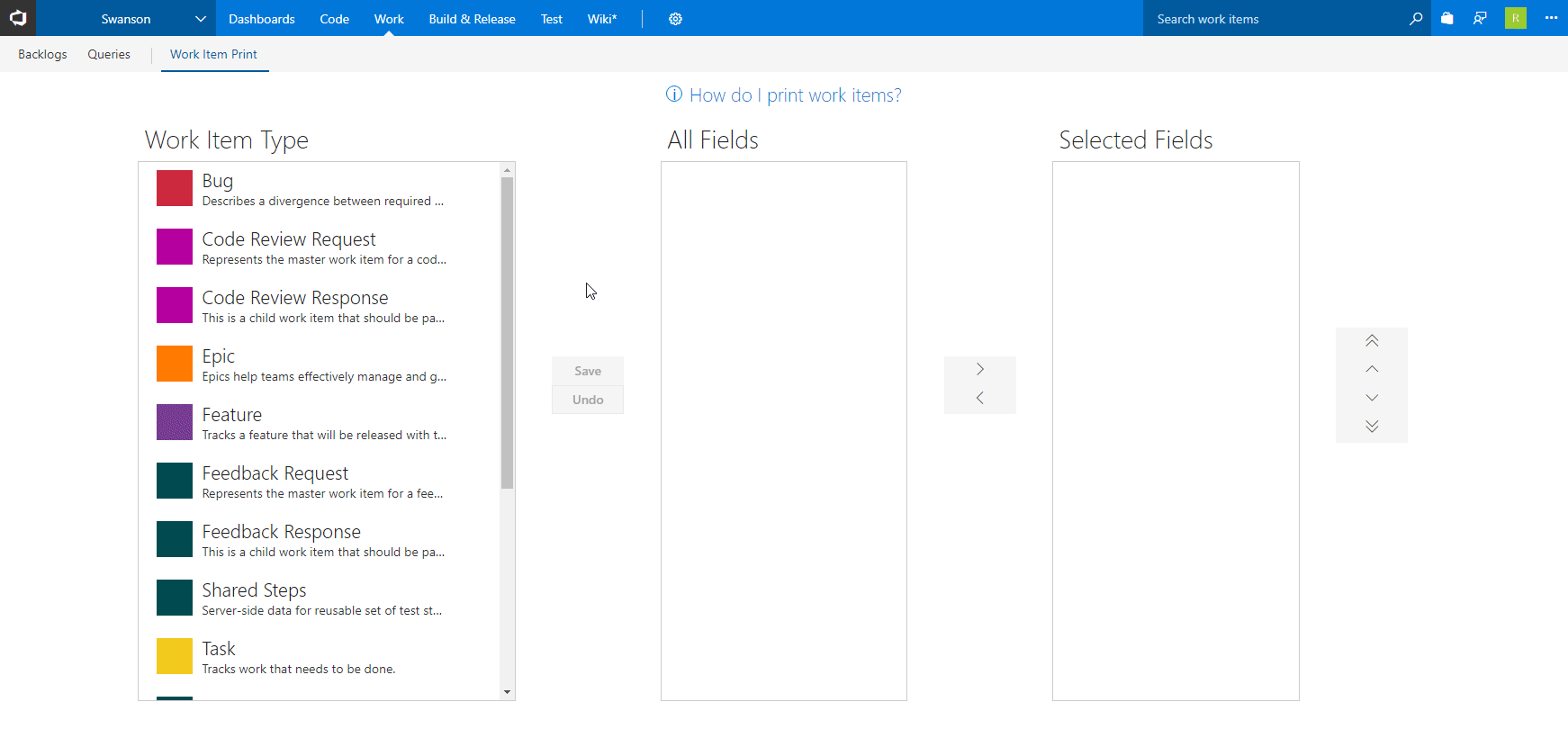The image size is (1568, 756).
Task: Click the search magnifier icon
Action: click(1416, 19)
